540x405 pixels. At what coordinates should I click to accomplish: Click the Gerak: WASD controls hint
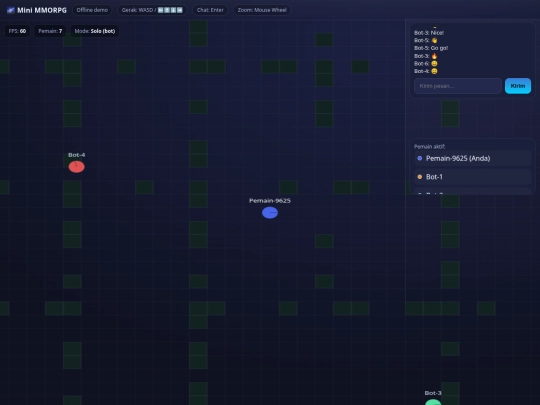[152, 10]
